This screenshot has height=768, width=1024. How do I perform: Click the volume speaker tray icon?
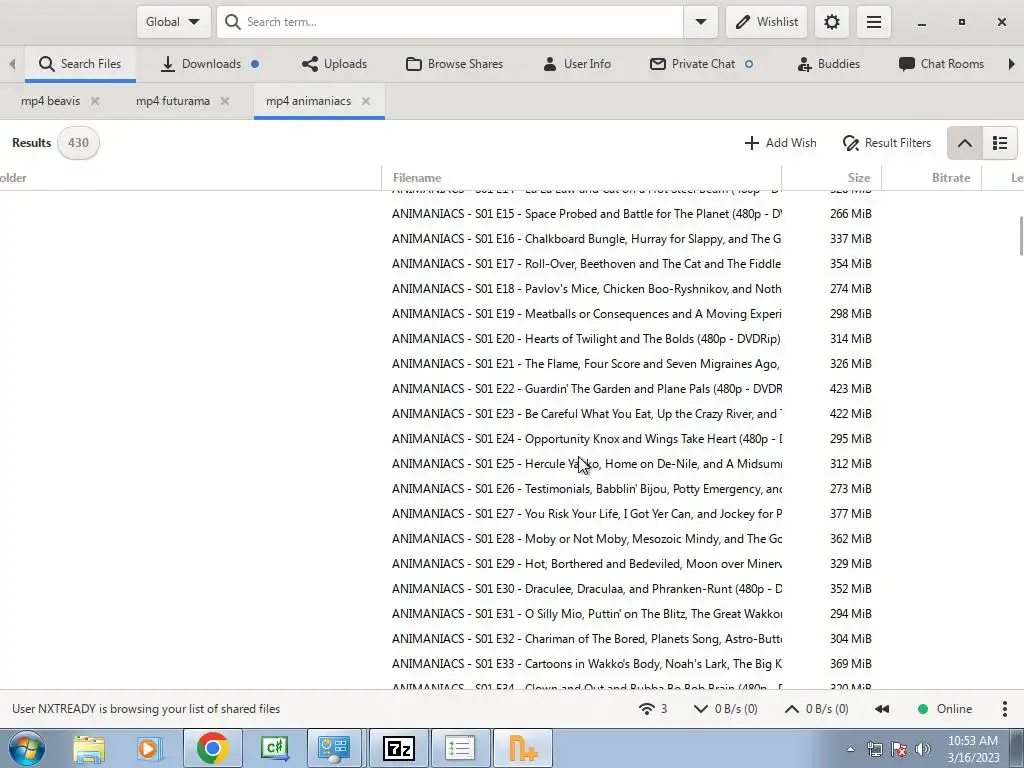[x=923, y=749]
